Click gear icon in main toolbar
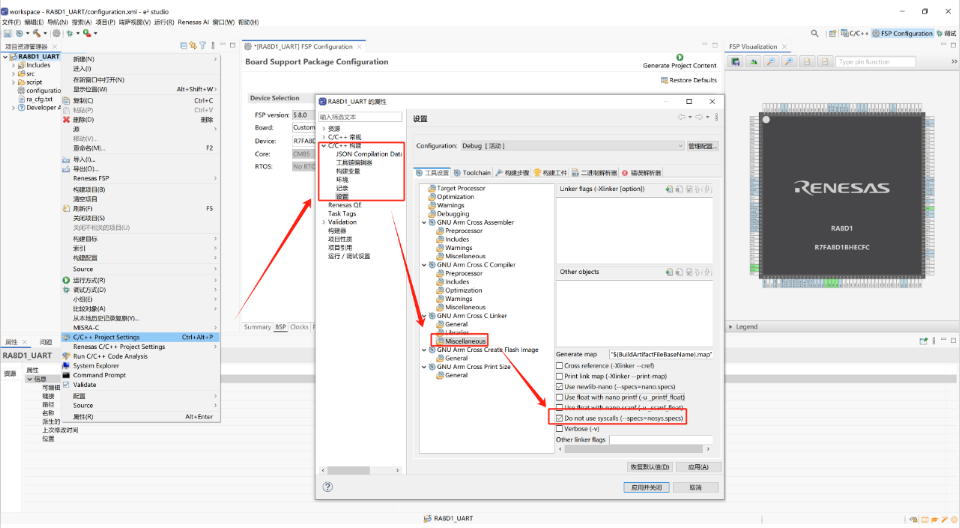Image resolution: width=960 pixels, height=528 pixels. point(56,33)
